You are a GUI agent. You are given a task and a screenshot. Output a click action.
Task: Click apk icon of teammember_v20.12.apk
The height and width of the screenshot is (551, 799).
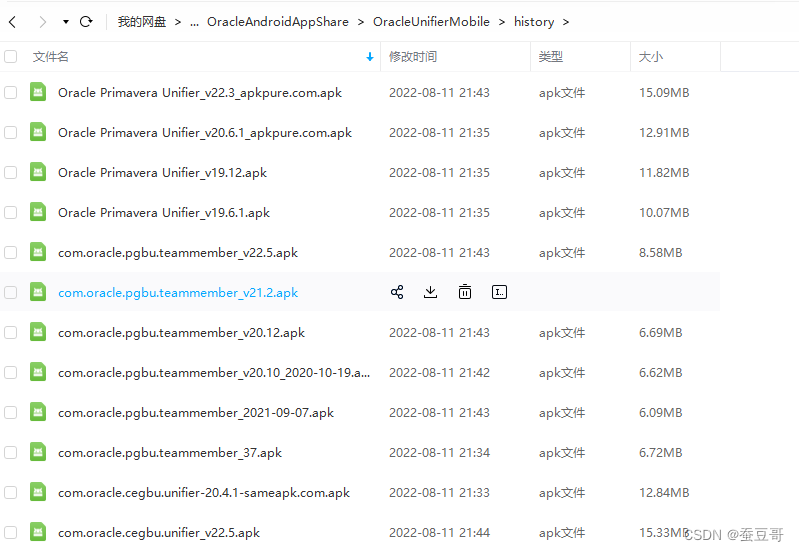(x=38, y=332)
